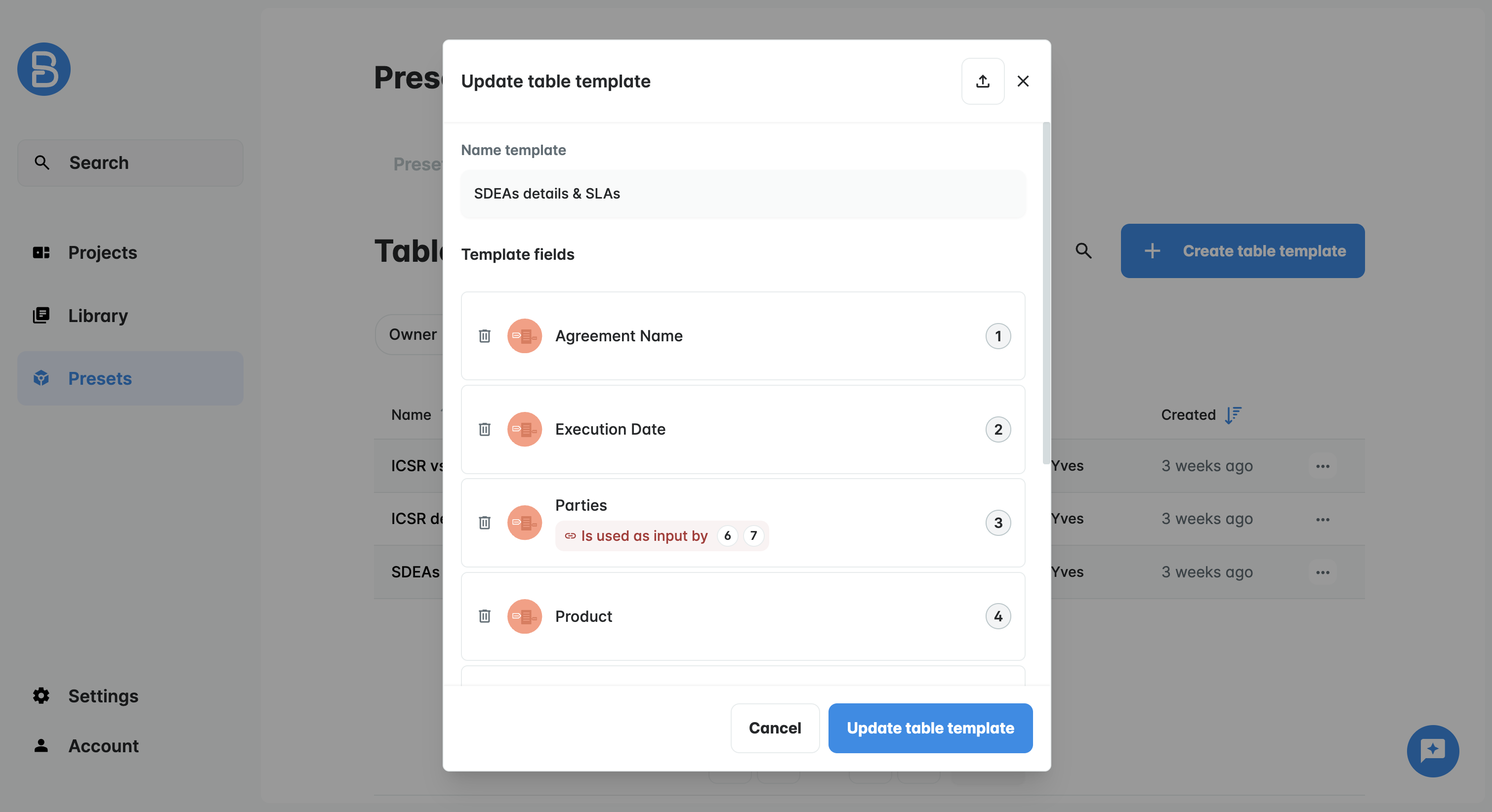Screen dimensions: 1492x812
Task: Open the Owner filter dropdown
Action: [x=413, y=335]
